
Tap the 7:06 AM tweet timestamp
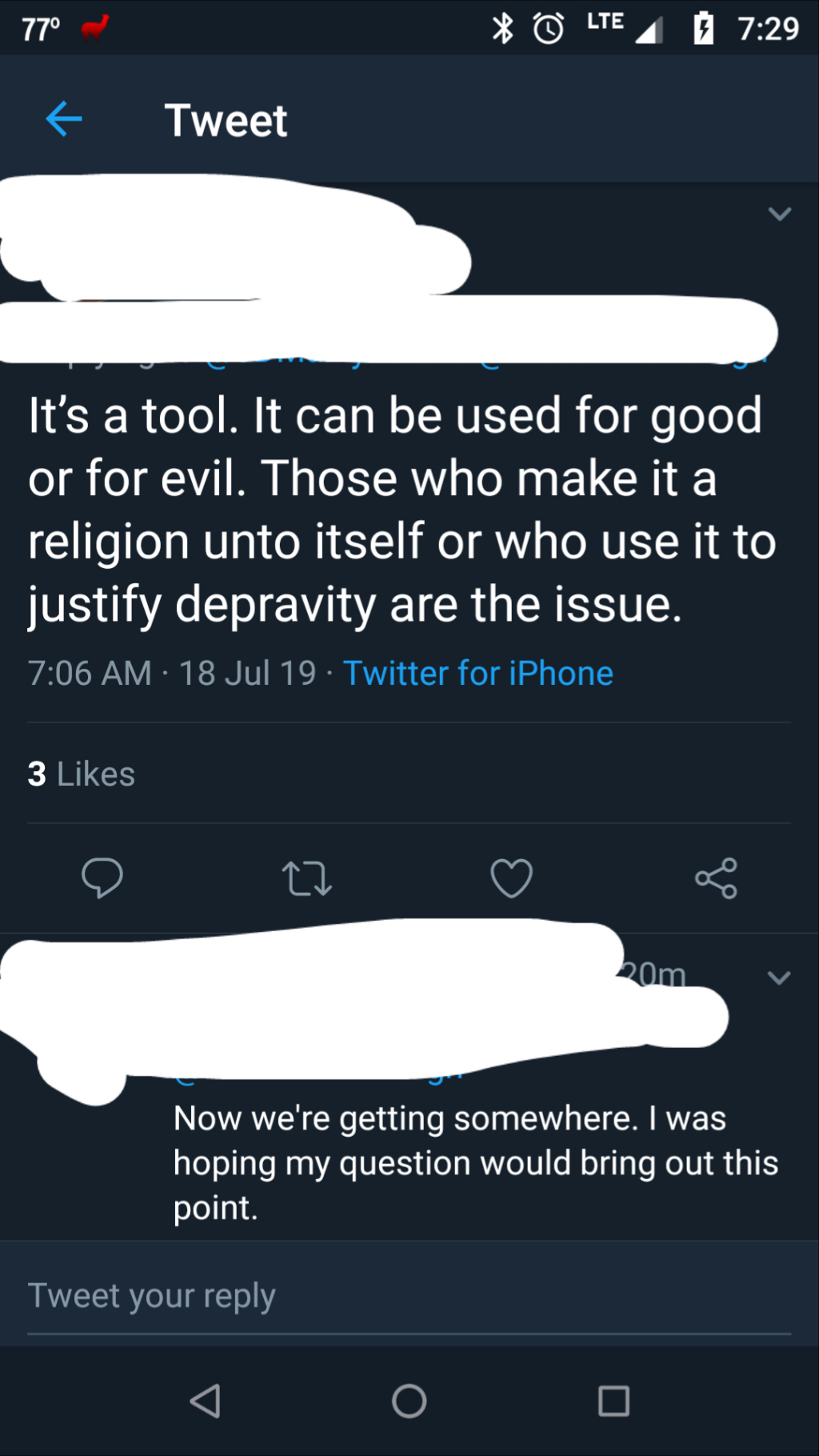(90, 673)
